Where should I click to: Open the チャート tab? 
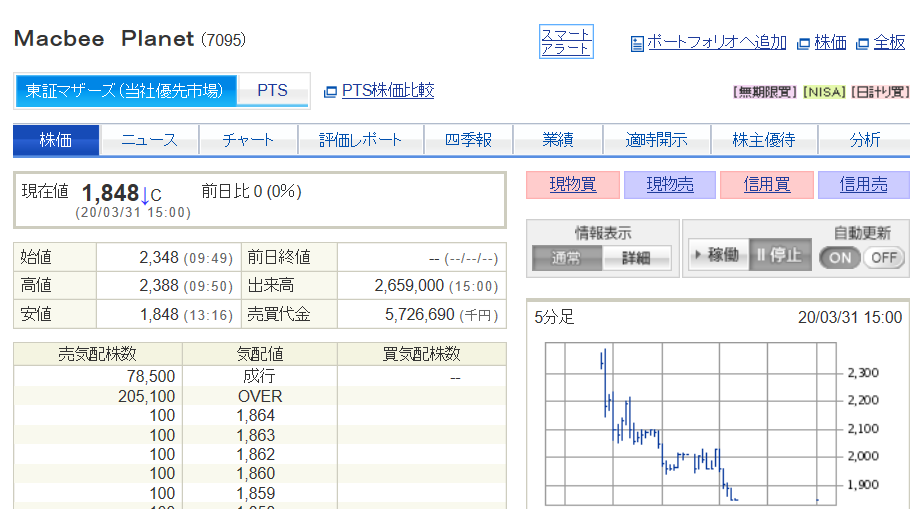pos(248,140)
